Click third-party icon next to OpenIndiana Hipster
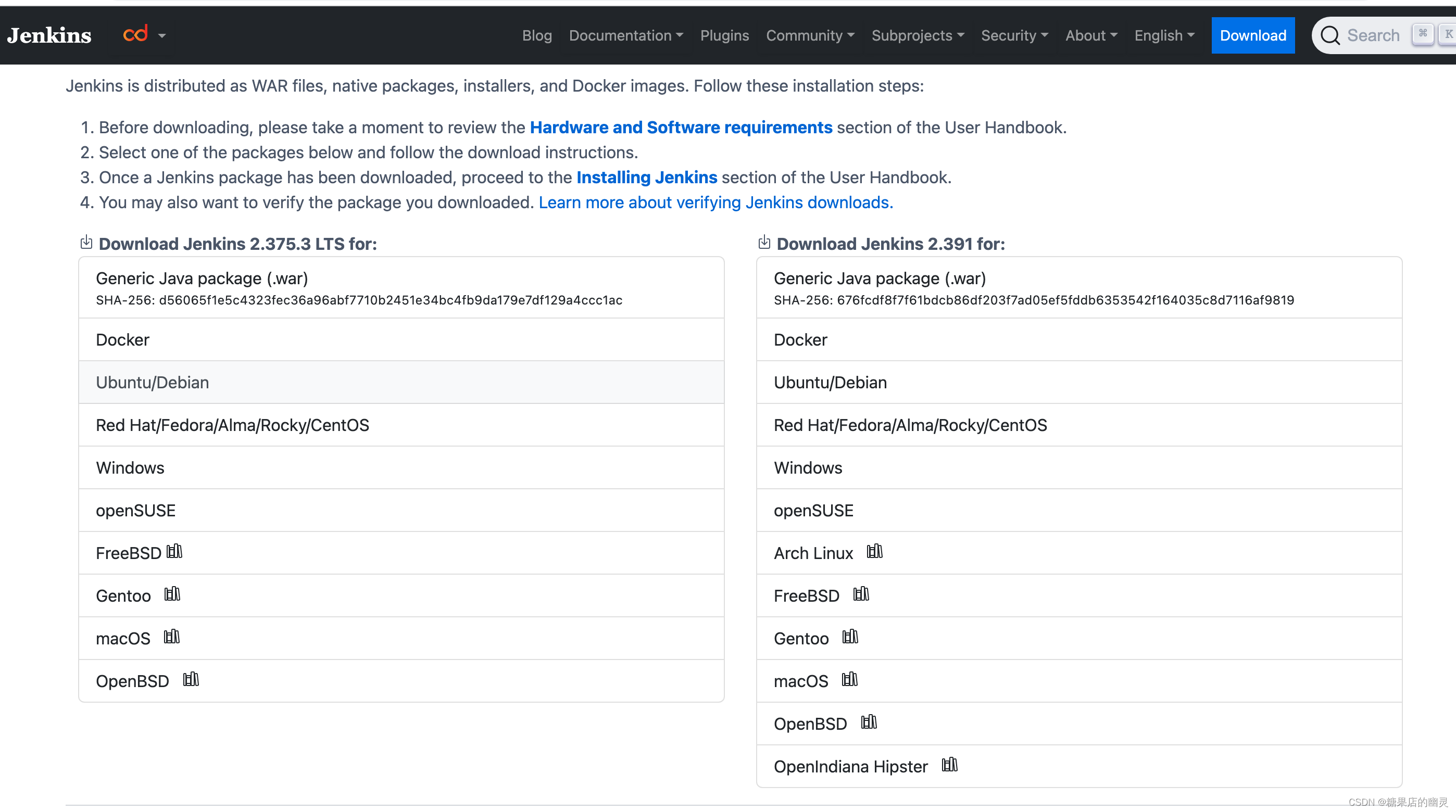 point(949,765)
